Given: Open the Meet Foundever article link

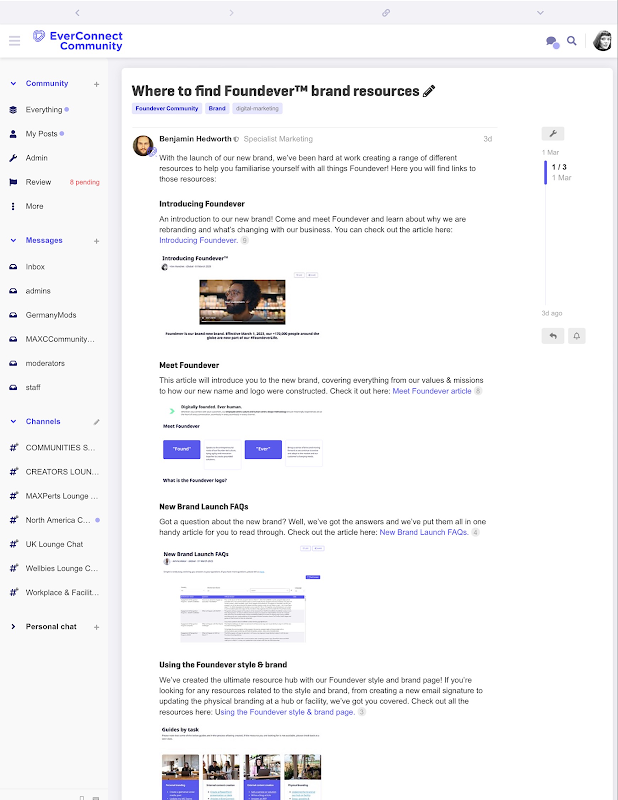Looking at the screenshot, I should 432,391.
